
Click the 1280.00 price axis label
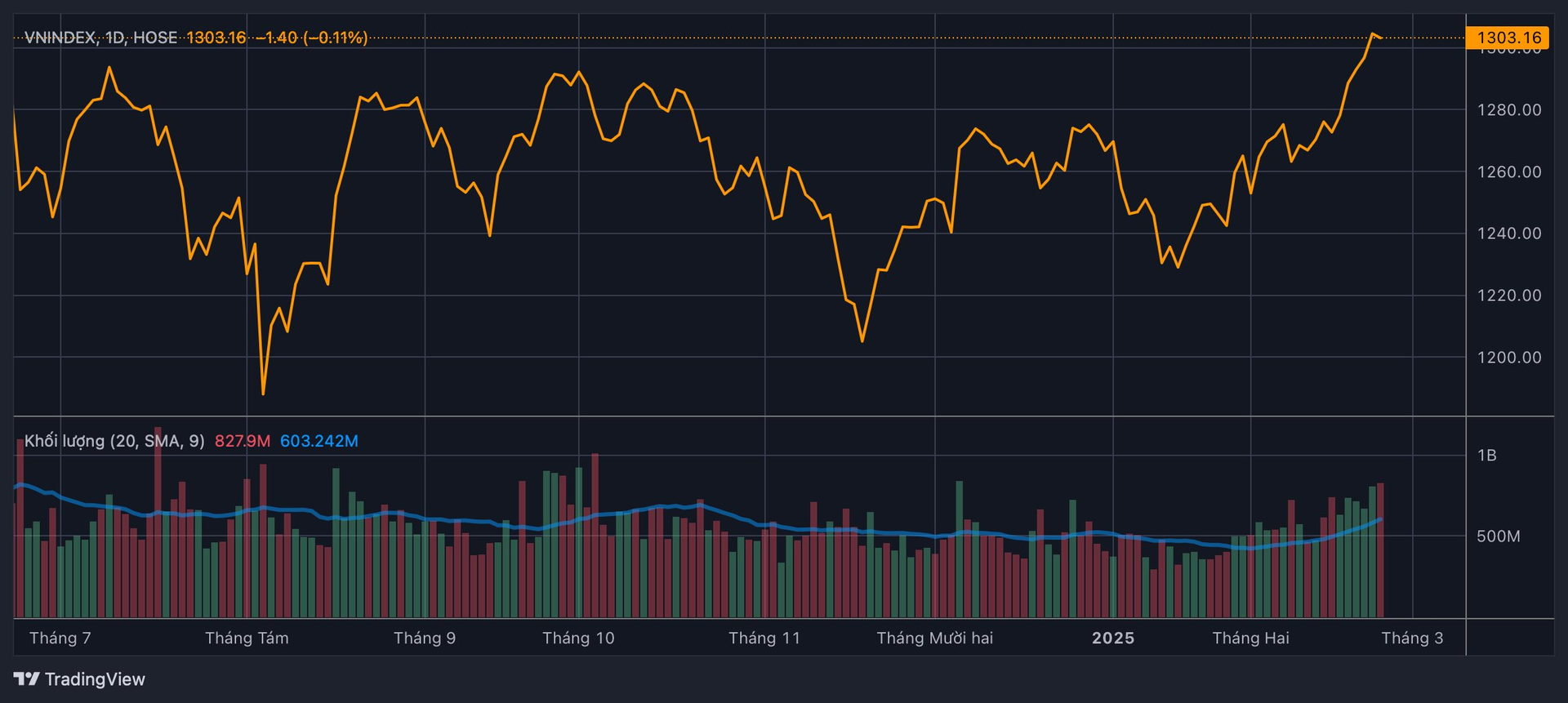pos(1509,109)
